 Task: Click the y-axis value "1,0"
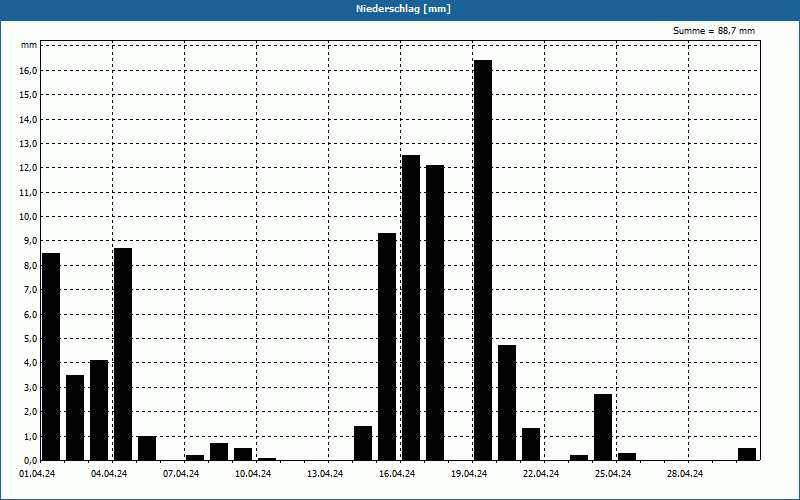coord(31,436)
